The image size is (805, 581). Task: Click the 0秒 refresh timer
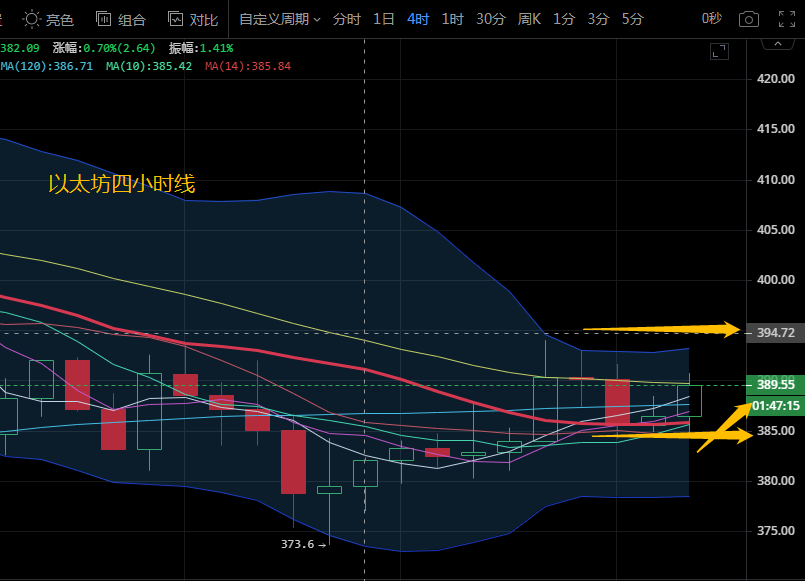click(x=711, y=19)
